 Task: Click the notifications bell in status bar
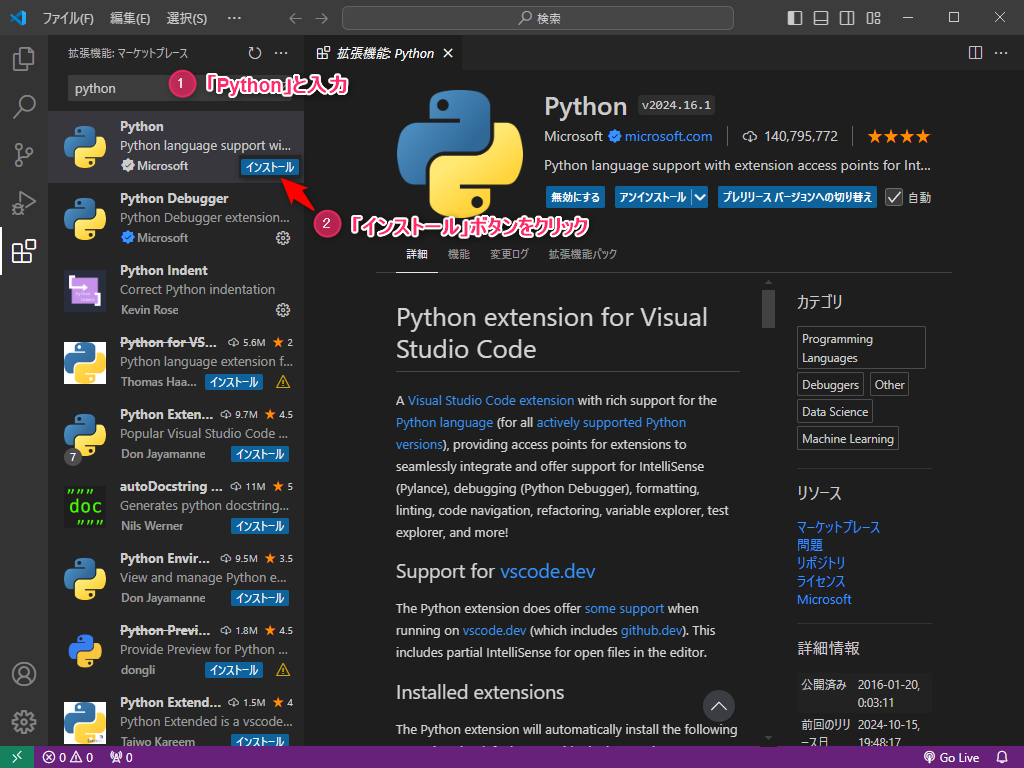pos(1002,757)
